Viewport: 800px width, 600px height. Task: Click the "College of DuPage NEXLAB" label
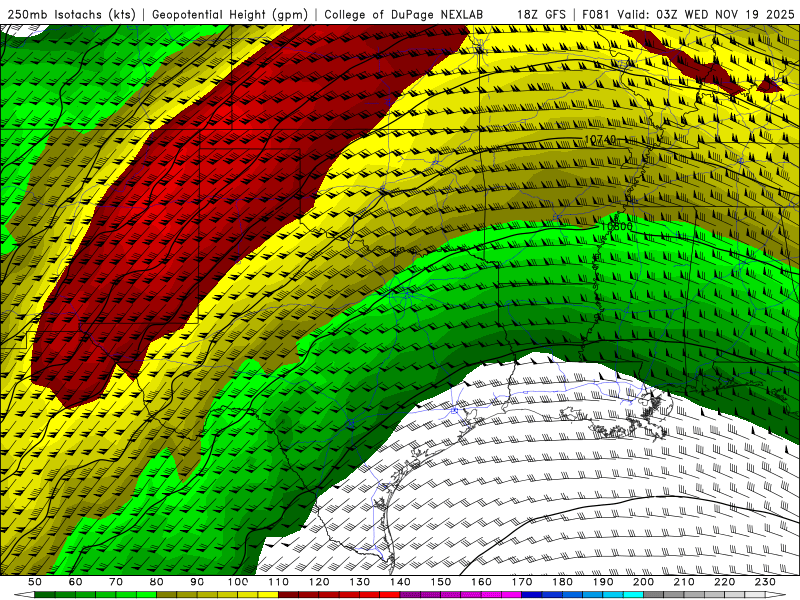click(403, 15)
